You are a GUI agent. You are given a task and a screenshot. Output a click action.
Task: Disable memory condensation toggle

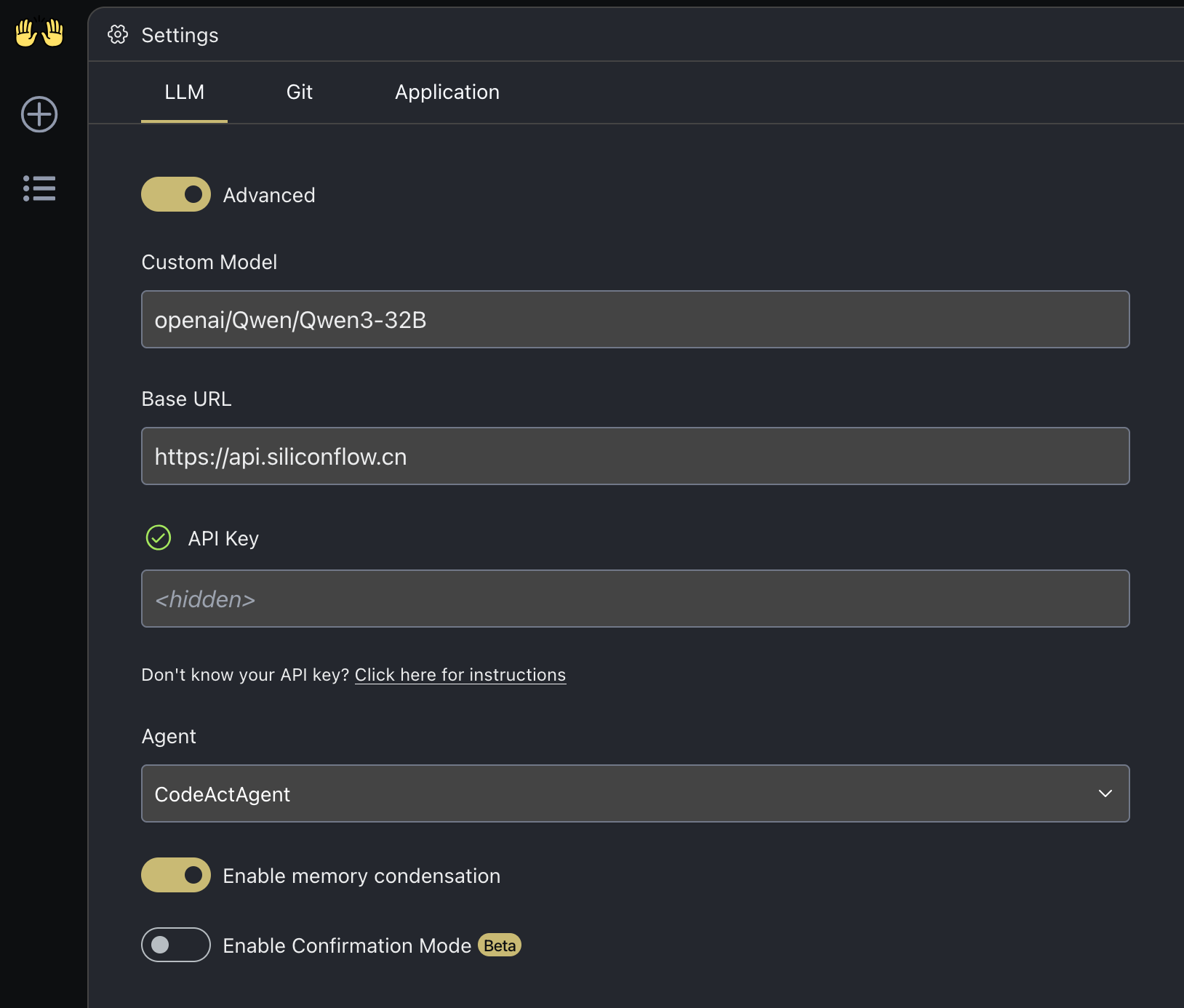(176, 875)
